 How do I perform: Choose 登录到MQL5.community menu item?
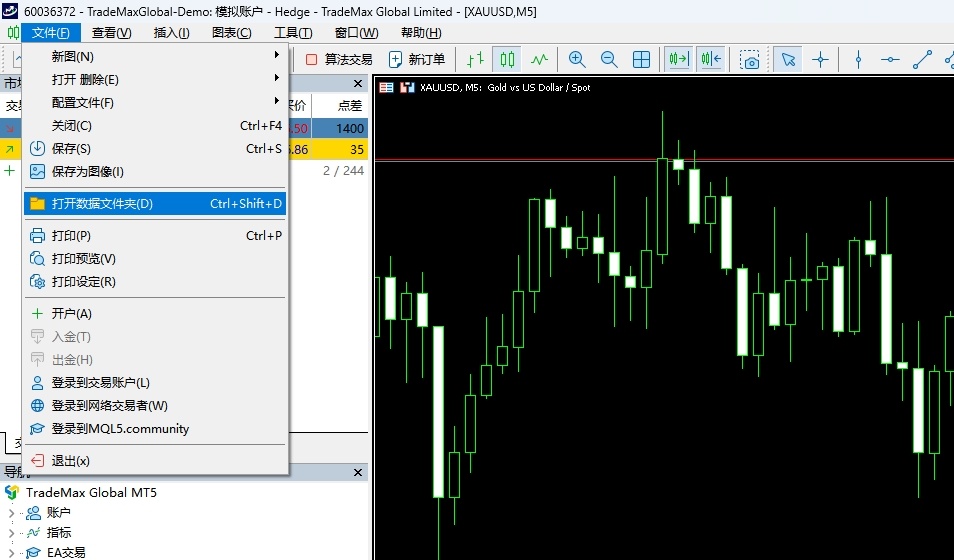pos(155,429)
